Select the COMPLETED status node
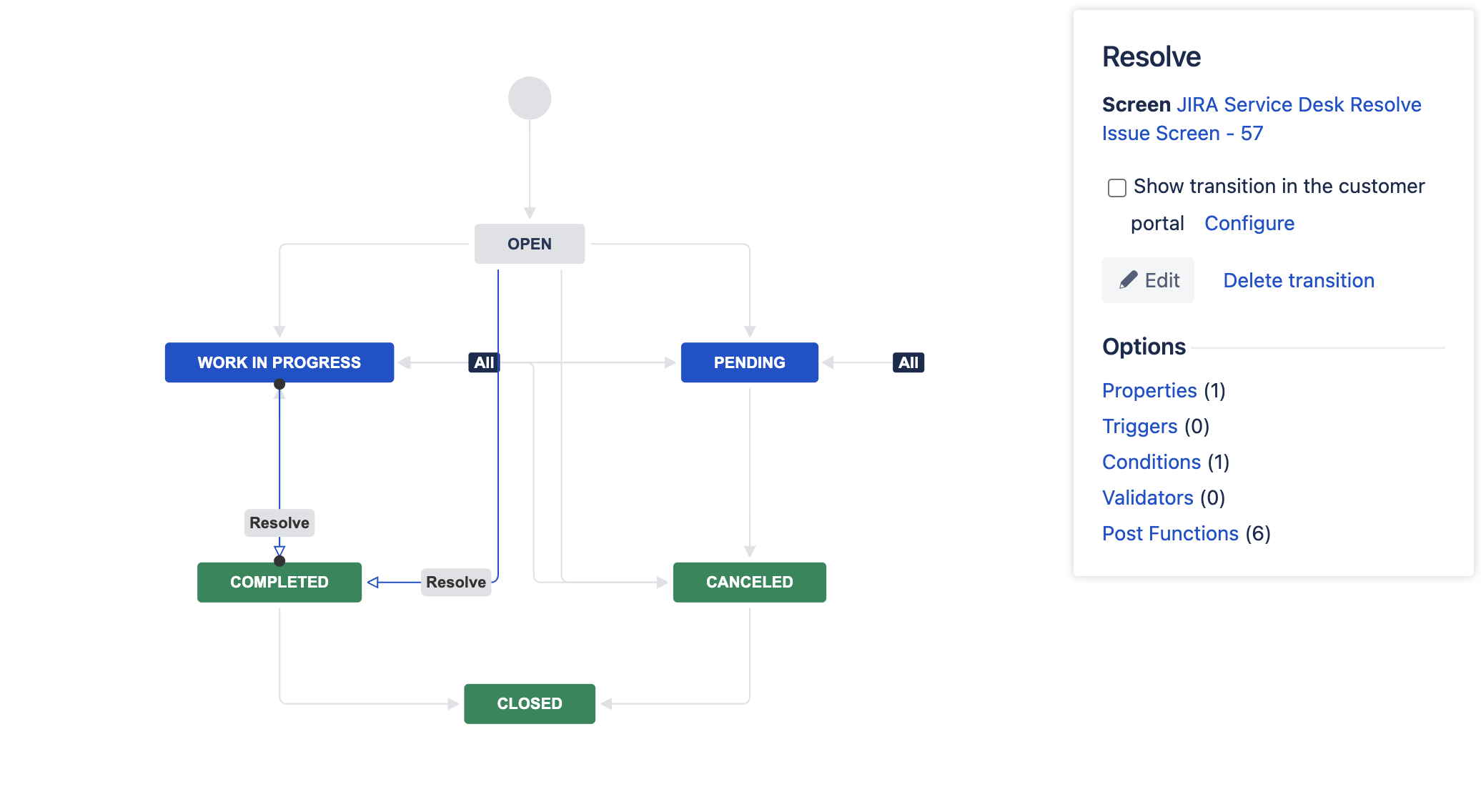This screenshot has height=812, width=1481. (x=279, y=582)
